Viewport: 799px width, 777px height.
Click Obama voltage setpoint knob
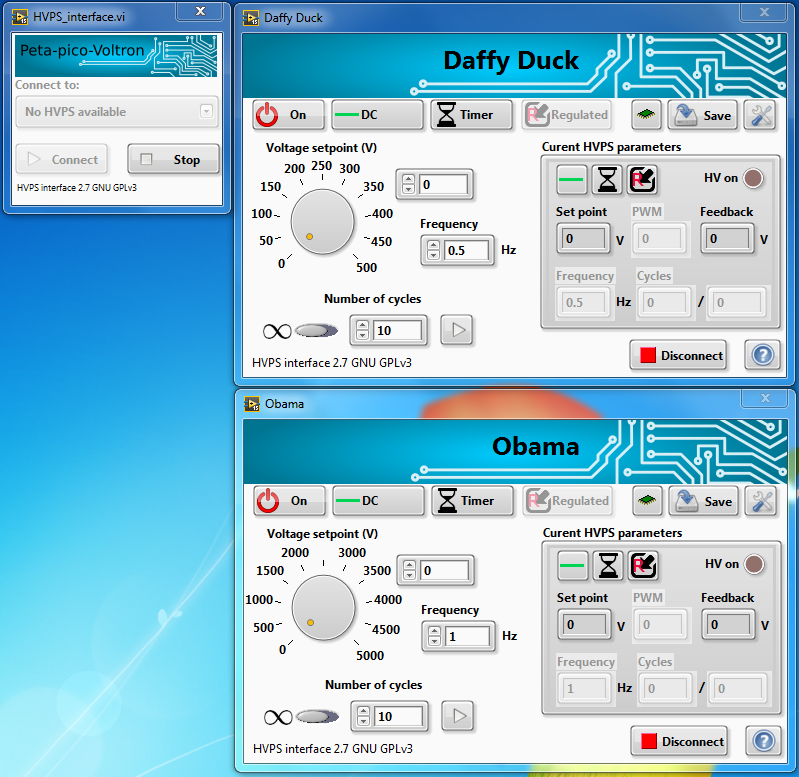323,608
